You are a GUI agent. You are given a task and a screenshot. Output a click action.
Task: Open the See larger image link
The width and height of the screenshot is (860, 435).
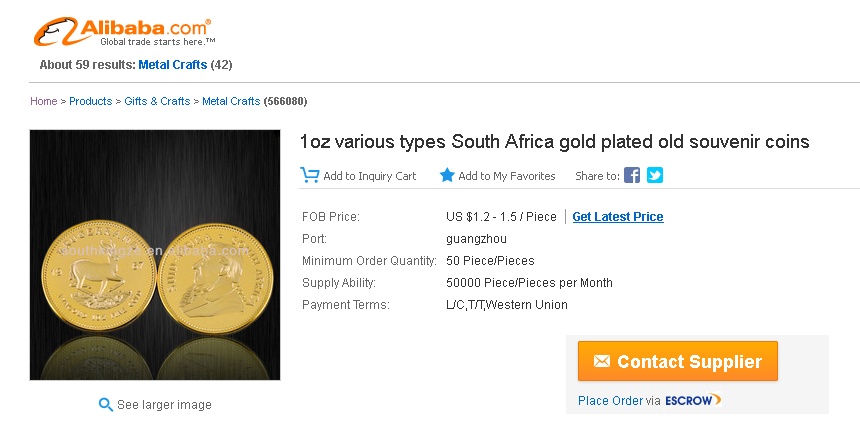[x=164, y=405]
